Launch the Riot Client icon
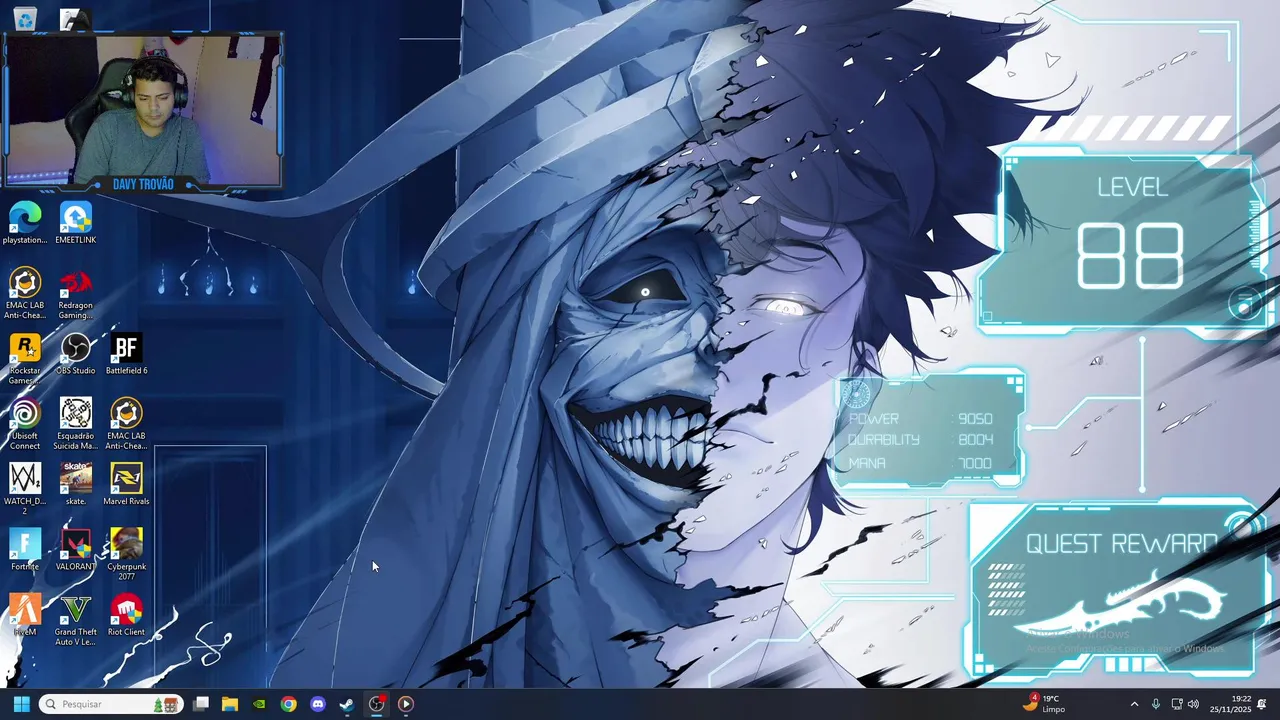Image resolution: width=1280 pixels, height=720 pixels. pos(126,615)
